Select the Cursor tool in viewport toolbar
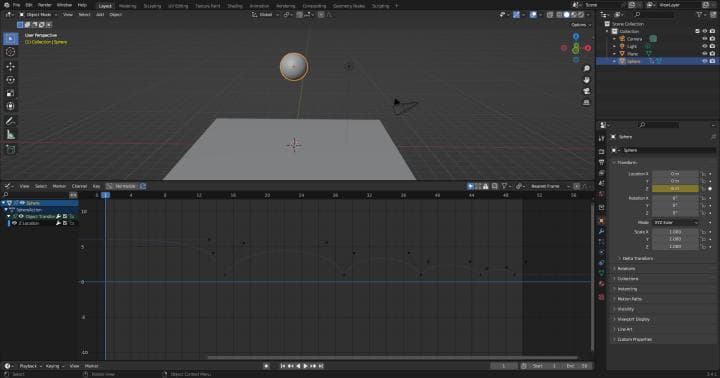The height and width of the screenshot is (378, 720). 10,52
